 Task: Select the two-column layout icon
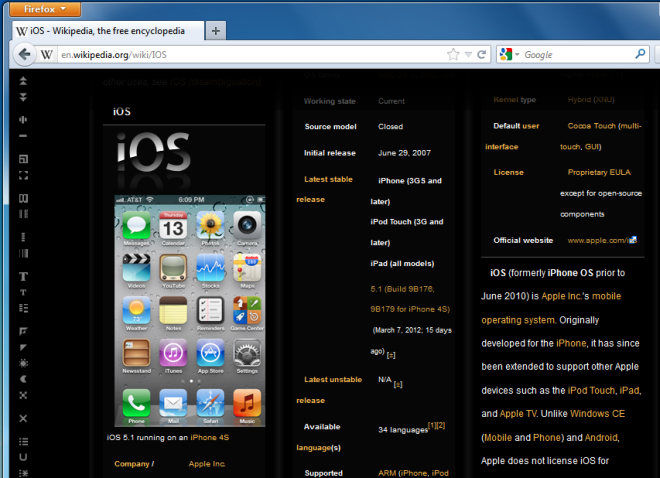point(23,198)
